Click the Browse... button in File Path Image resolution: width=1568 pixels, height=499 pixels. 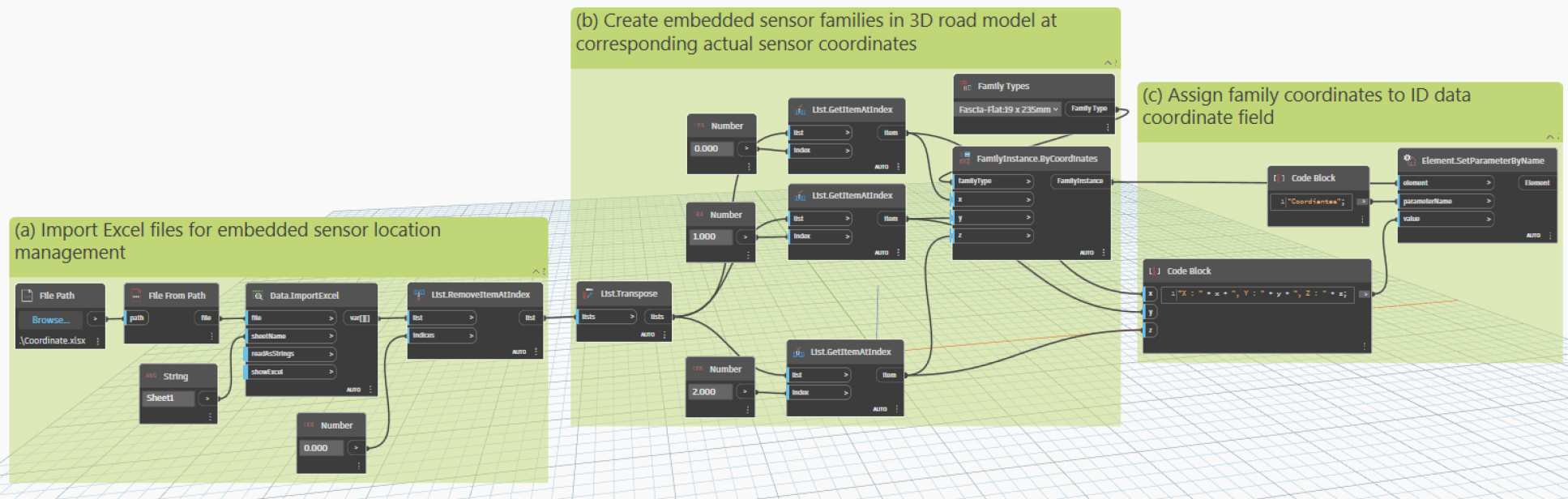(50, 320)
